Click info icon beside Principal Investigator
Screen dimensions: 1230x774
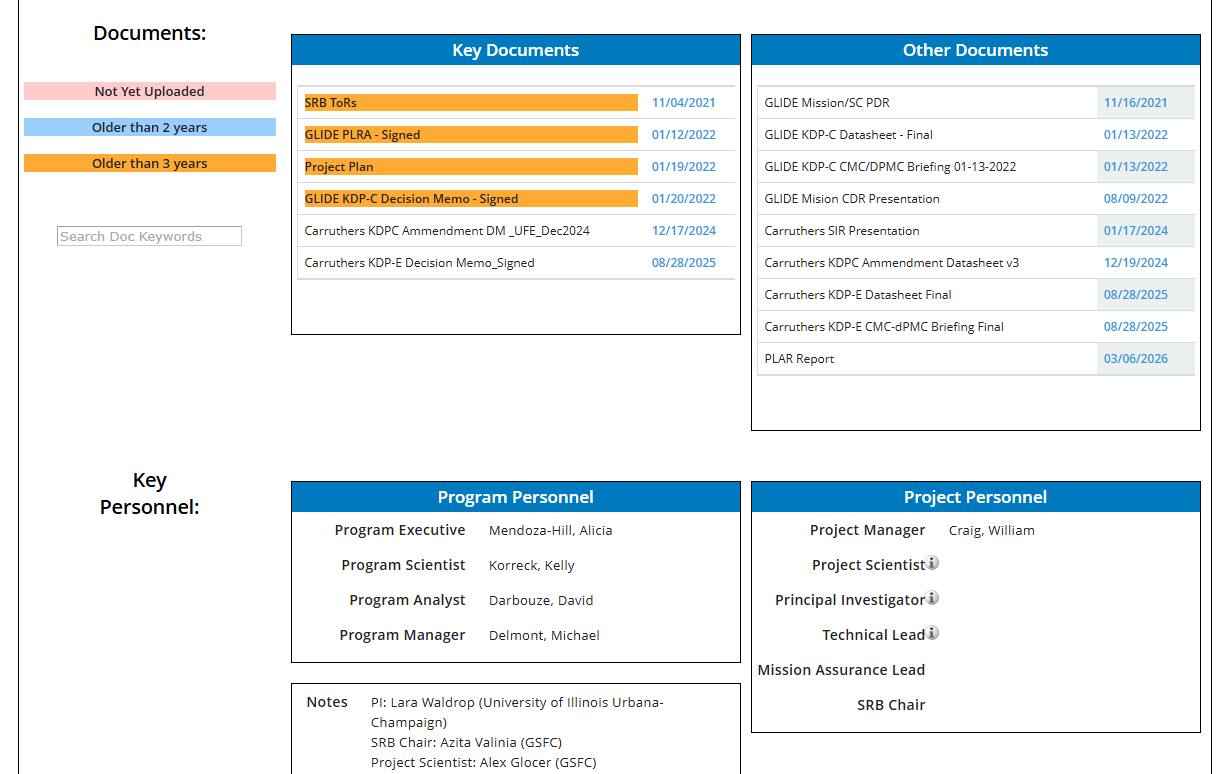(x=932, y=598)
